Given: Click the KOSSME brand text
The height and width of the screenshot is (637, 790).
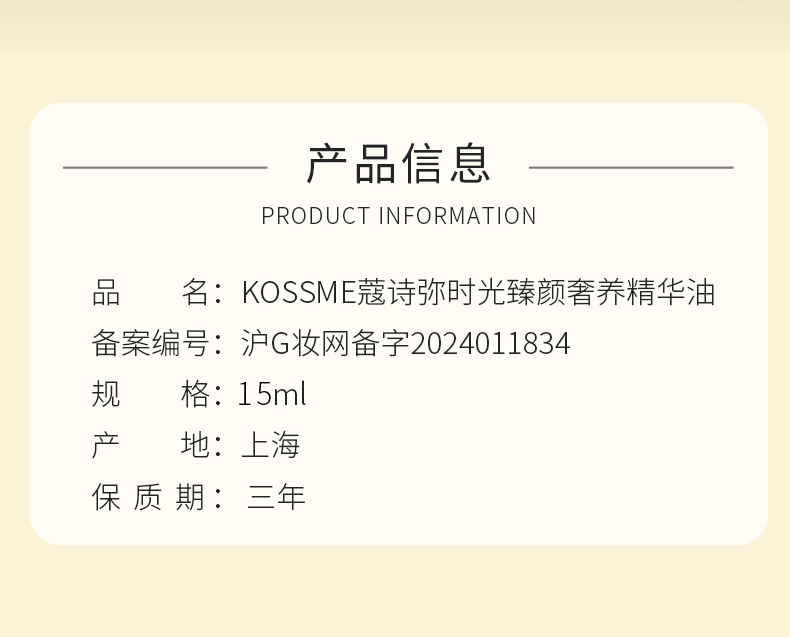Looking at the screenshot, I should [x=299, y=293].
